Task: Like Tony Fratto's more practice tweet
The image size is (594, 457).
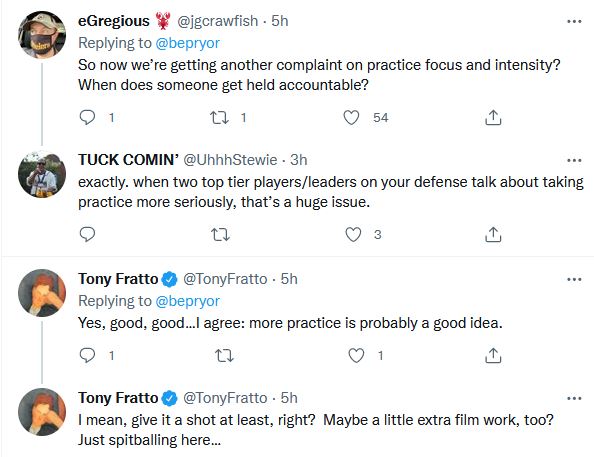Action: tap(356, 355)
